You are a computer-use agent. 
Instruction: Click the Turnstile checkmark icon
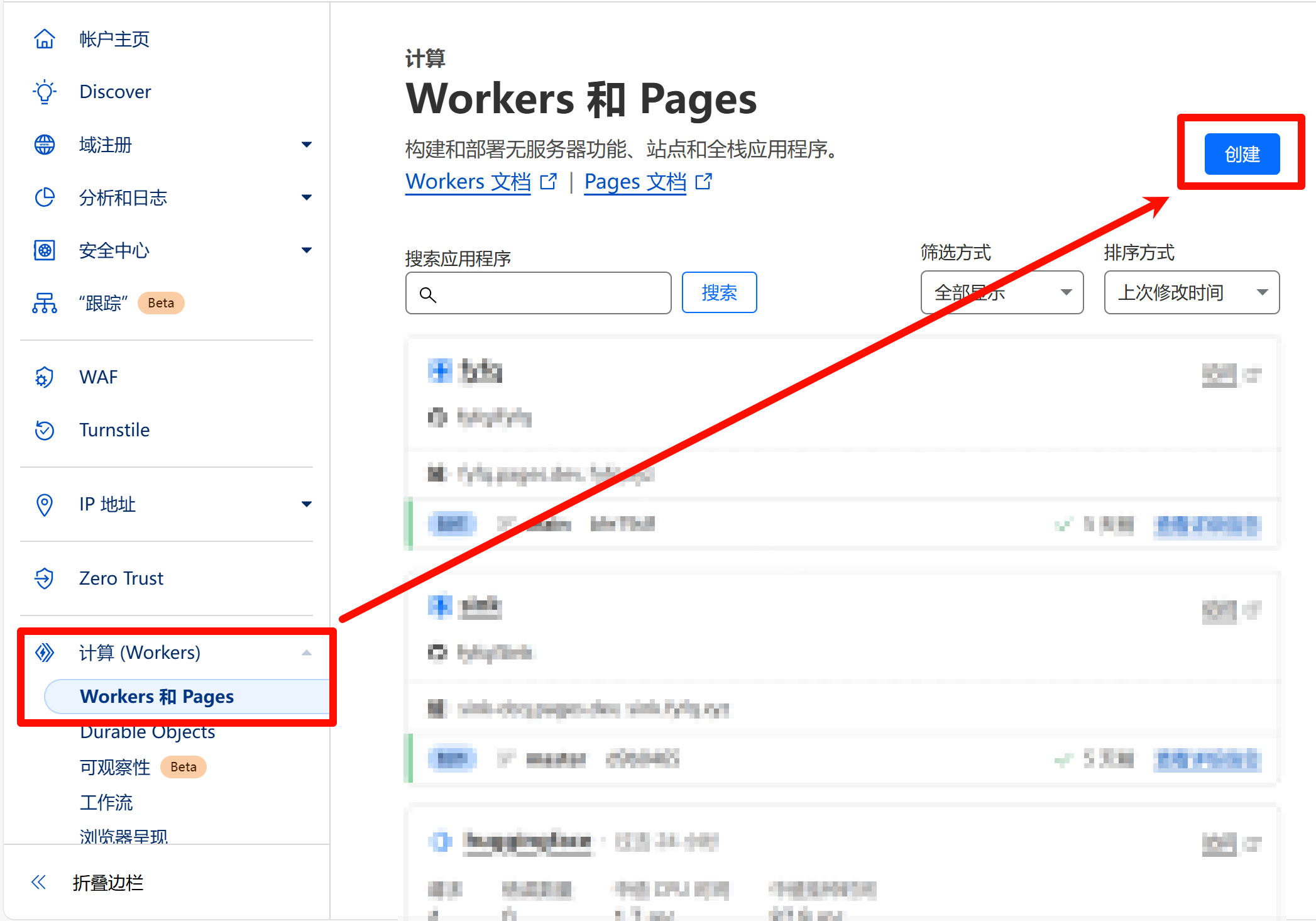pyautogui.click(x=44, y=430)
